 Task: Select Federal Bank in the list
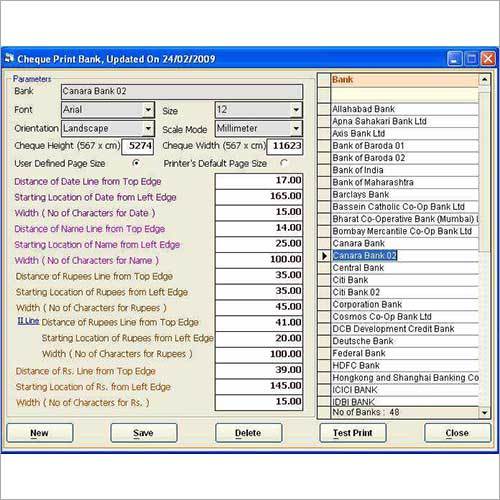click(x=405, y=353)
